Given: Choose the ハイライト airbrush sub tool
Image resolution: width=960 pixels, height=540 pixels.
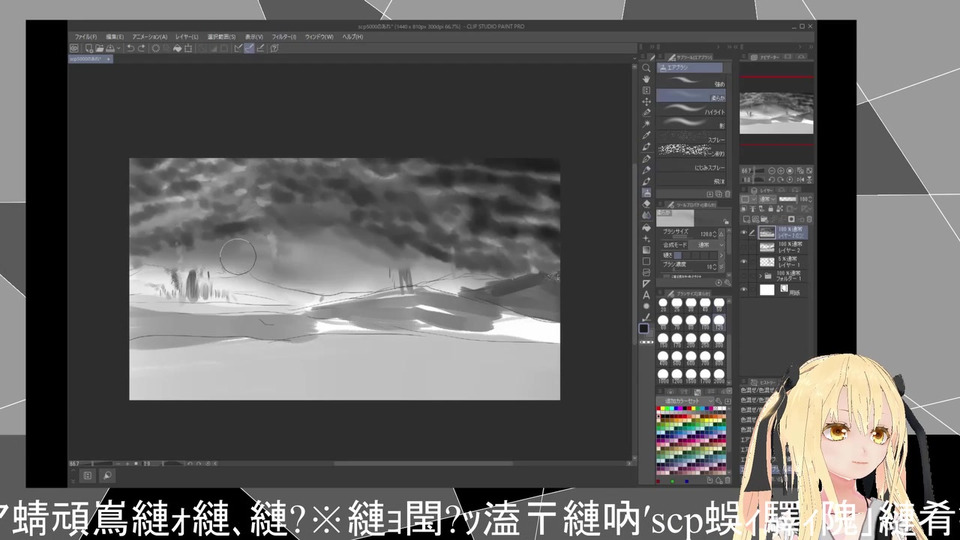Looking at the screenshot, I should click(x=691, y=108).
